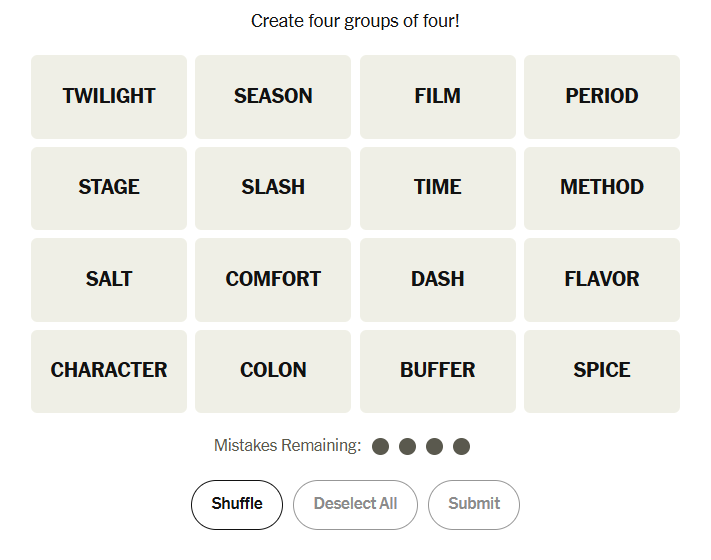Select the STAGE word tile
This screenshot has height=560, width=711.
click(109, 188)
